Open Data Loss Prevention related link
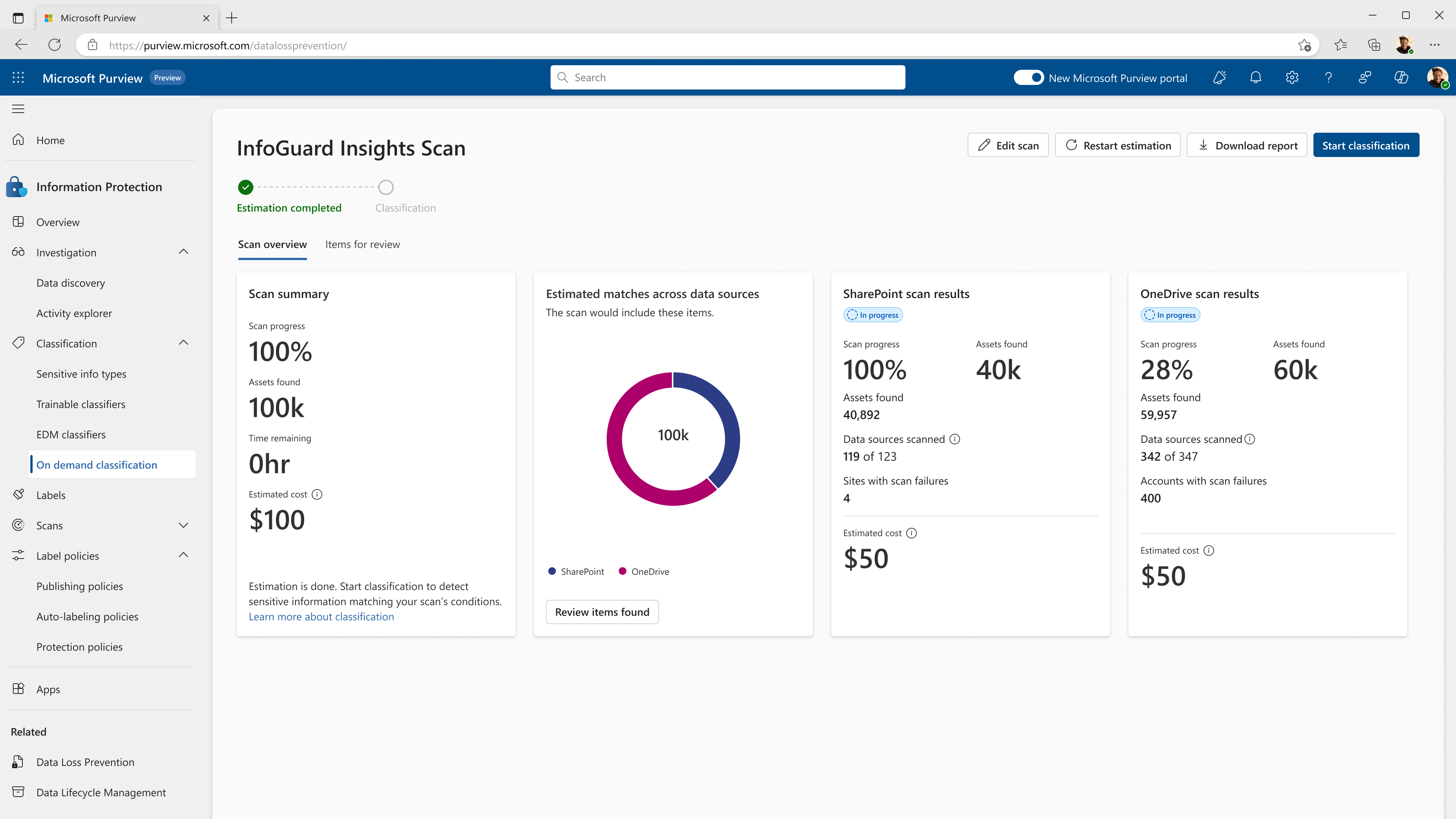1456x819 pixels. (x=85, y=762)
